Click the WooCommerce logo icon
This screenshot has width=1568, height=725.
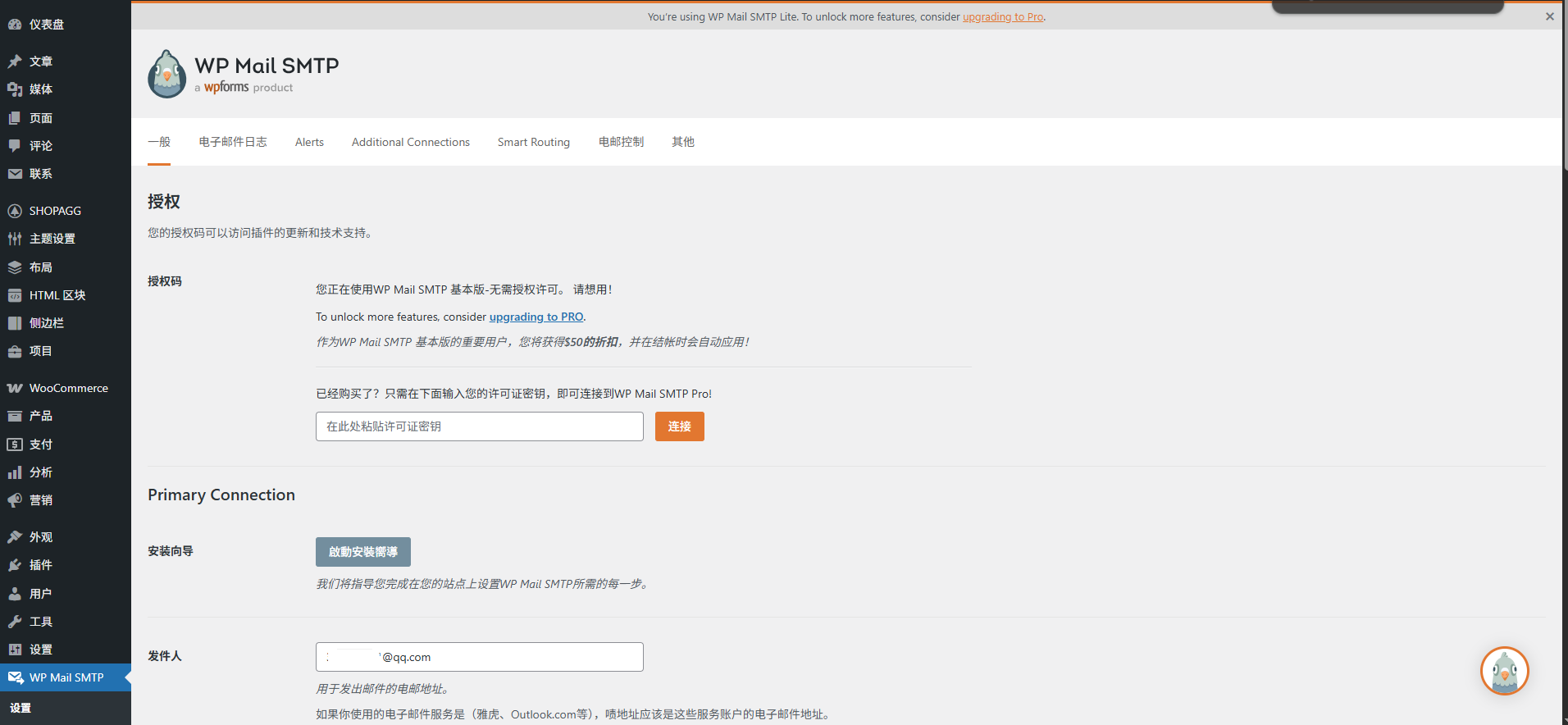15,388
